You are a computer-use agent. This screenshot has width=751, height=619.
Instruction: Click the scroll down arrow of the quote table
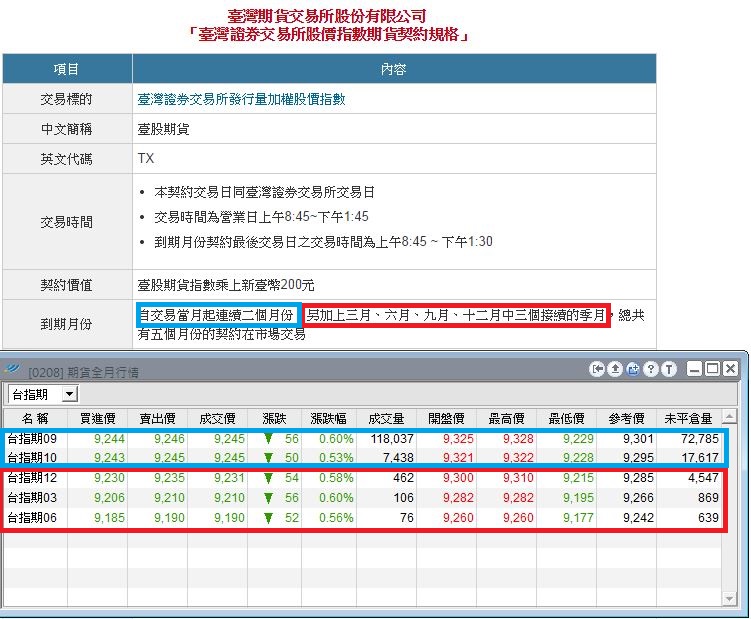click(x=729, y=598)
